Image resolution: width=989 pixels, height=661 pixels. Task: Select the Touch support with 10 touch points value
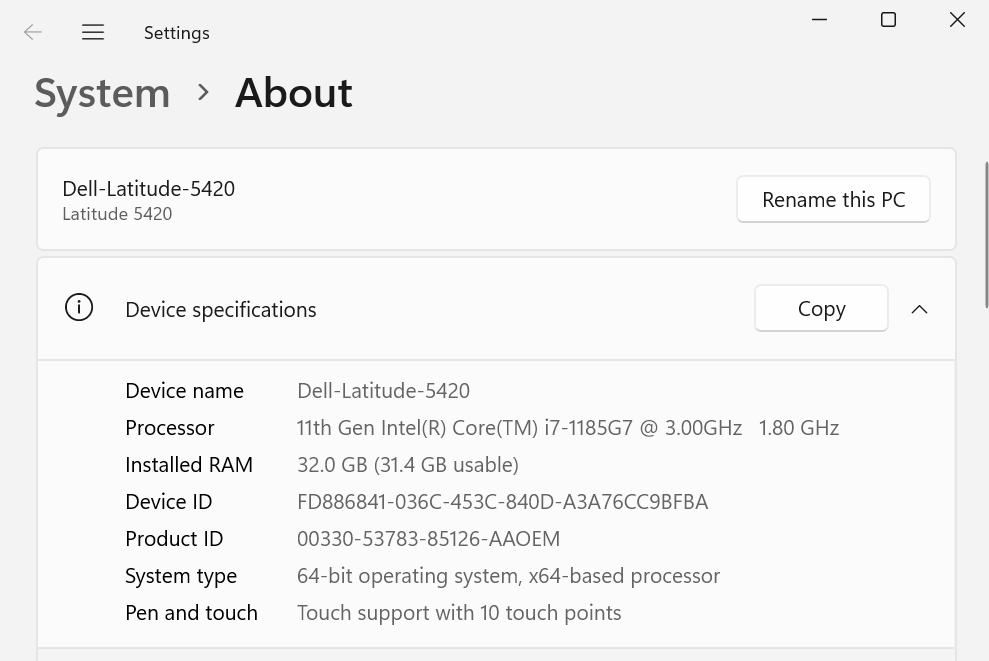[459, 613]
